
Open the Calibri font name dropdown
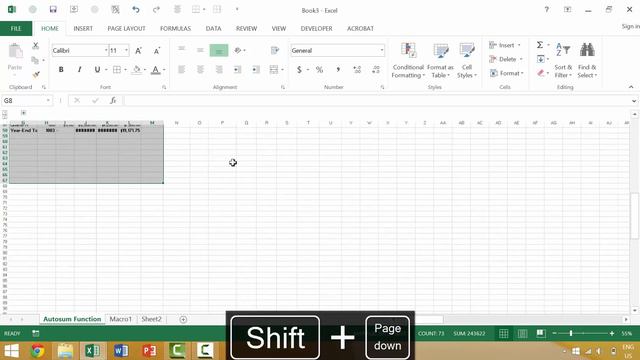click(106, 50)
